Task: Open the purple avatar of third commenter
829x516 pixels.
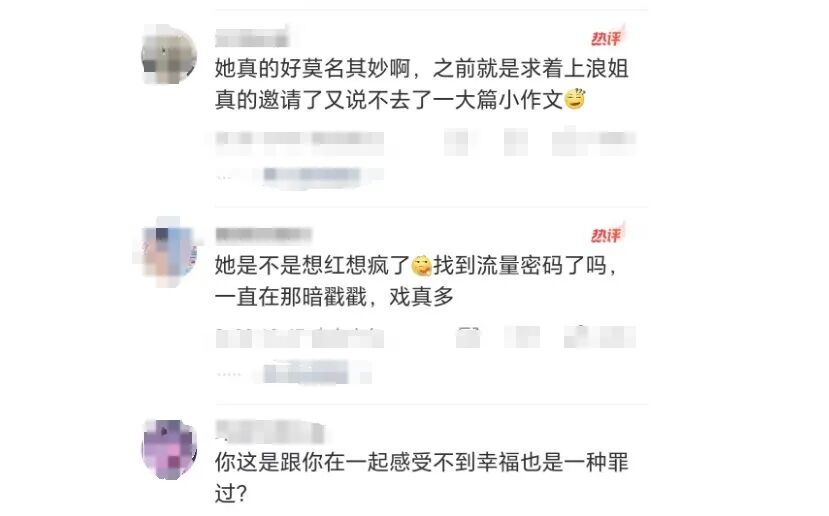Action: coord(169,449)
